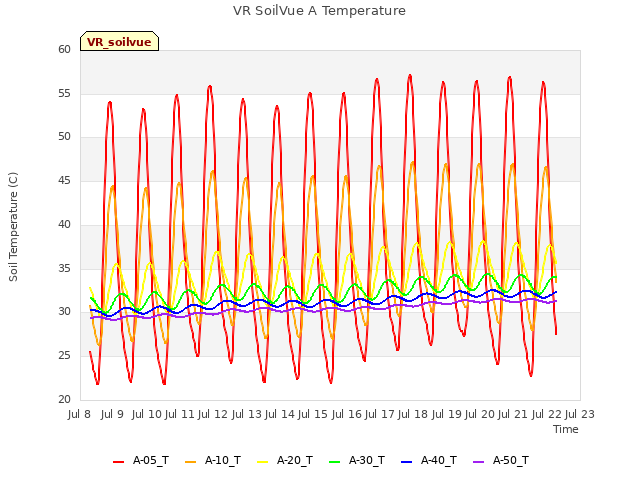Image resolution: width=640 pixels, height=480 pixels.
Task: Click the Jul 13 x-axis tick label
Action: [247, 414]
